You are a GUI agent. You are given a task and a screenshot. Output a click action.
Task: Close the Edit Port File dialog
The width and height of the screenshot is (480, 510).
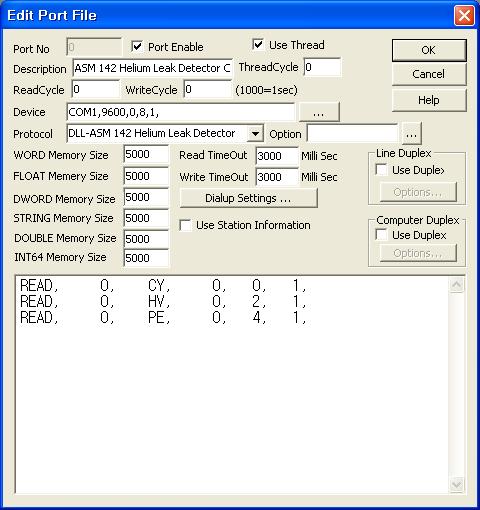point(464,15)
